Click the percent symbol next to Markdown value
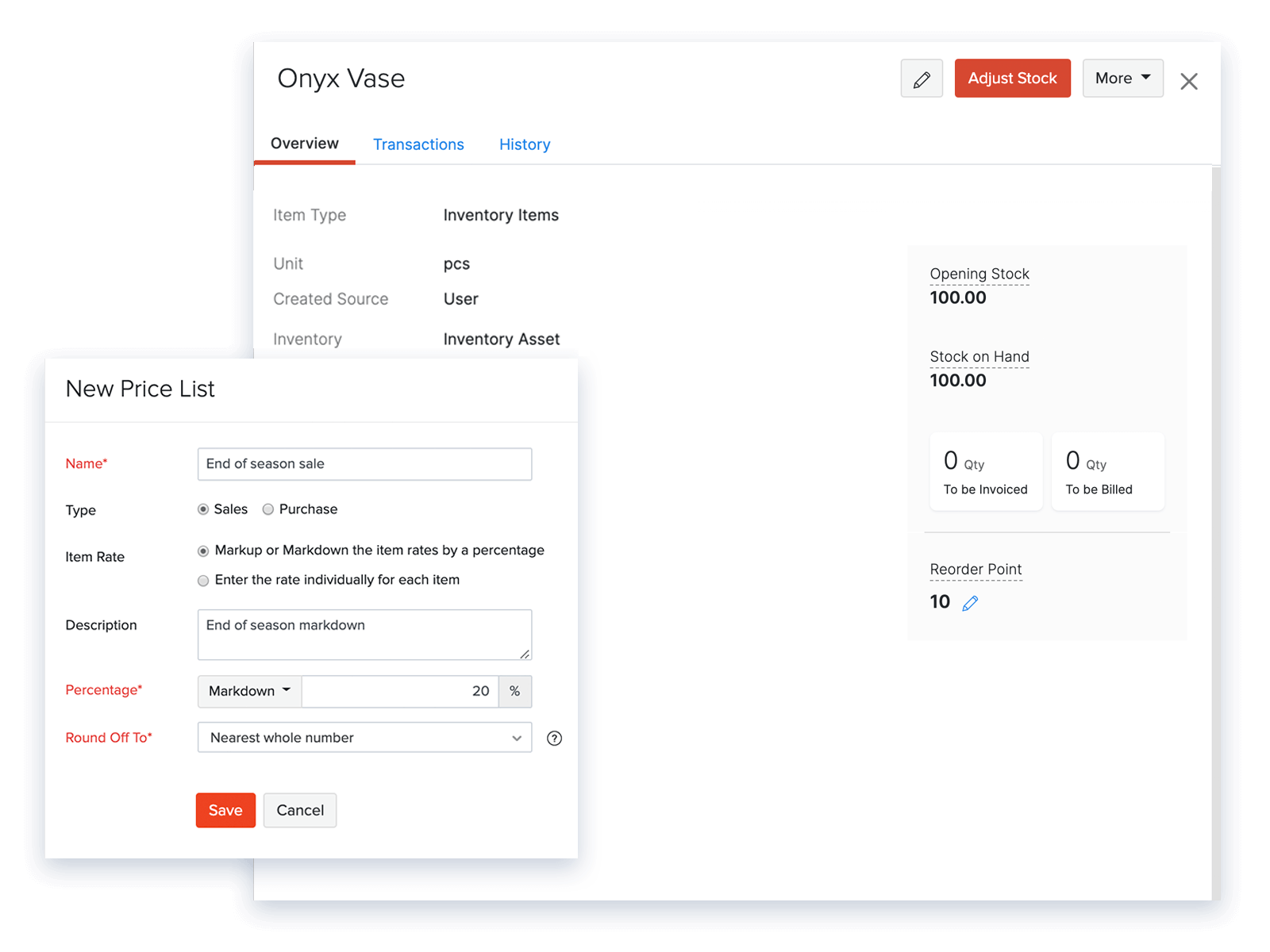Image resolution: width=1270 pixels, height=952 pixels. coord(515,691)
